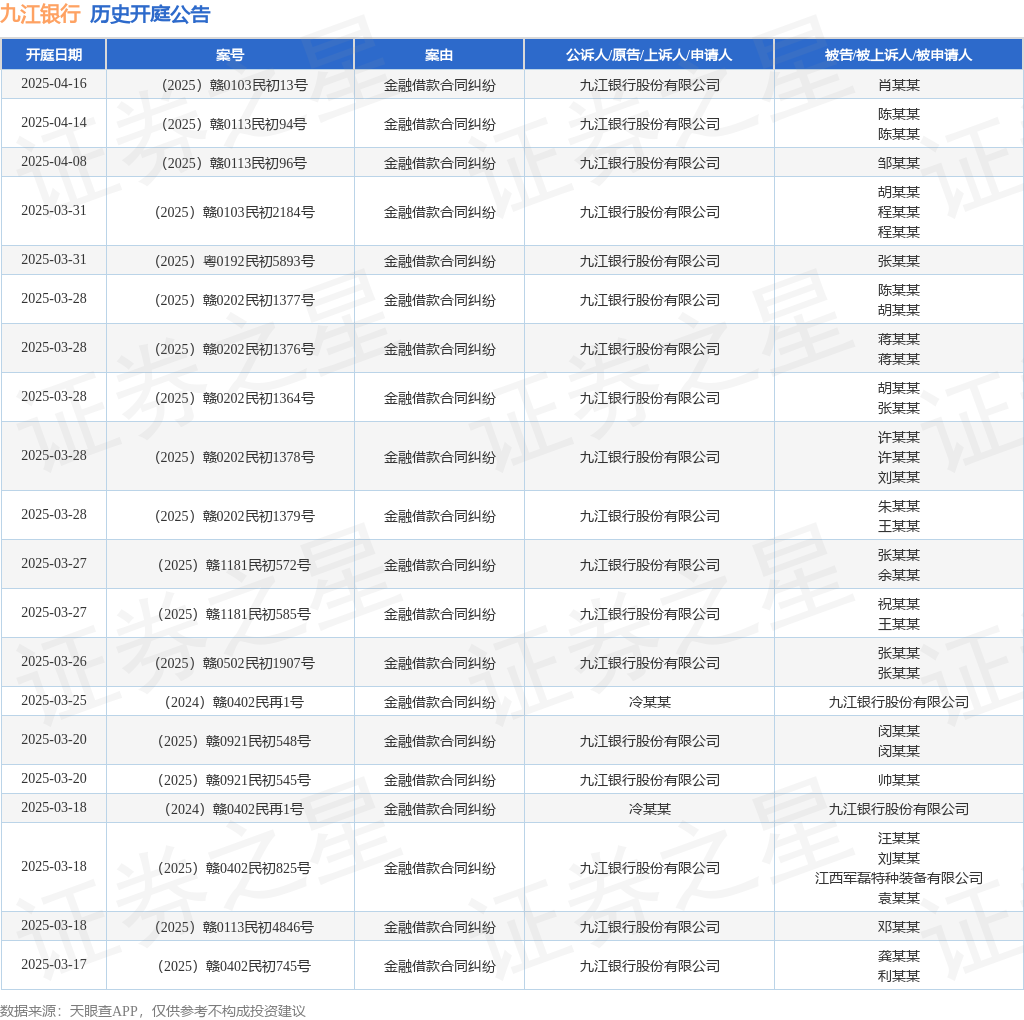Click case number 赣0103民初13号
Image resolution: width=1024 pixels, height=1020 pixels.
coord(234,85)
